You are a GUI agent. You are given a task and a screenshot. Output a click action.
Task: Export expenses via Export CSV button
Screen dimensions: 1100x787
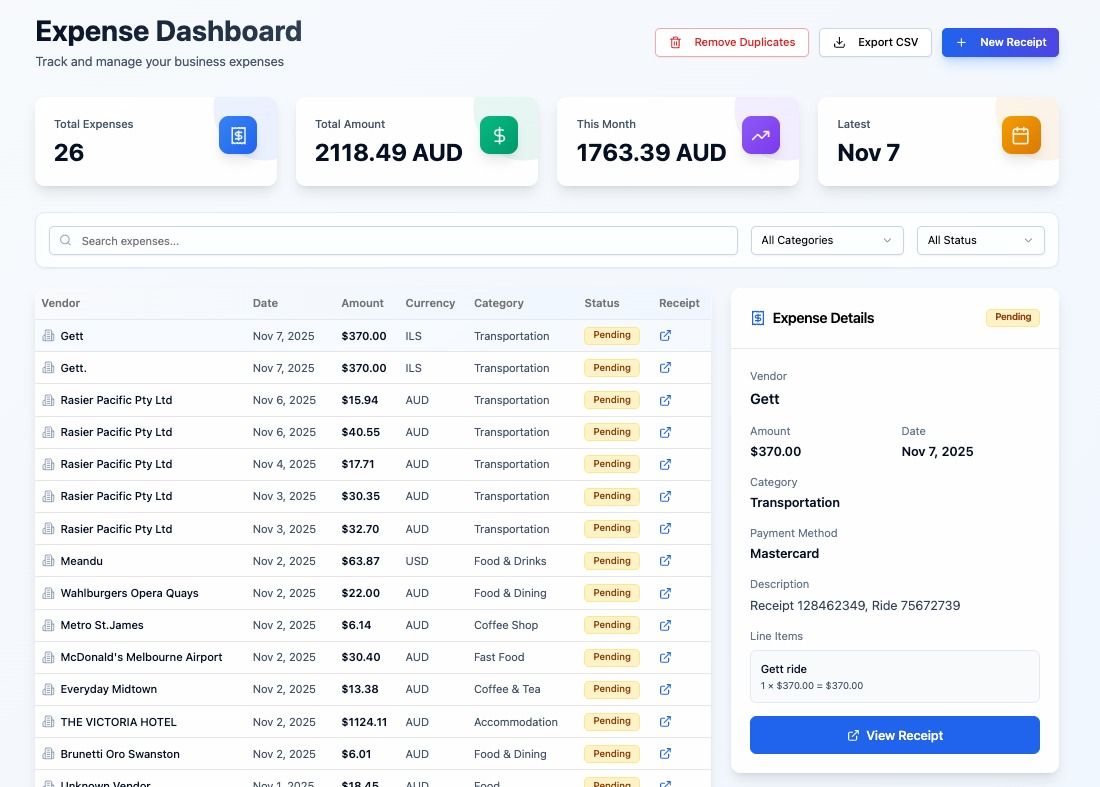(x=875, y=42)
